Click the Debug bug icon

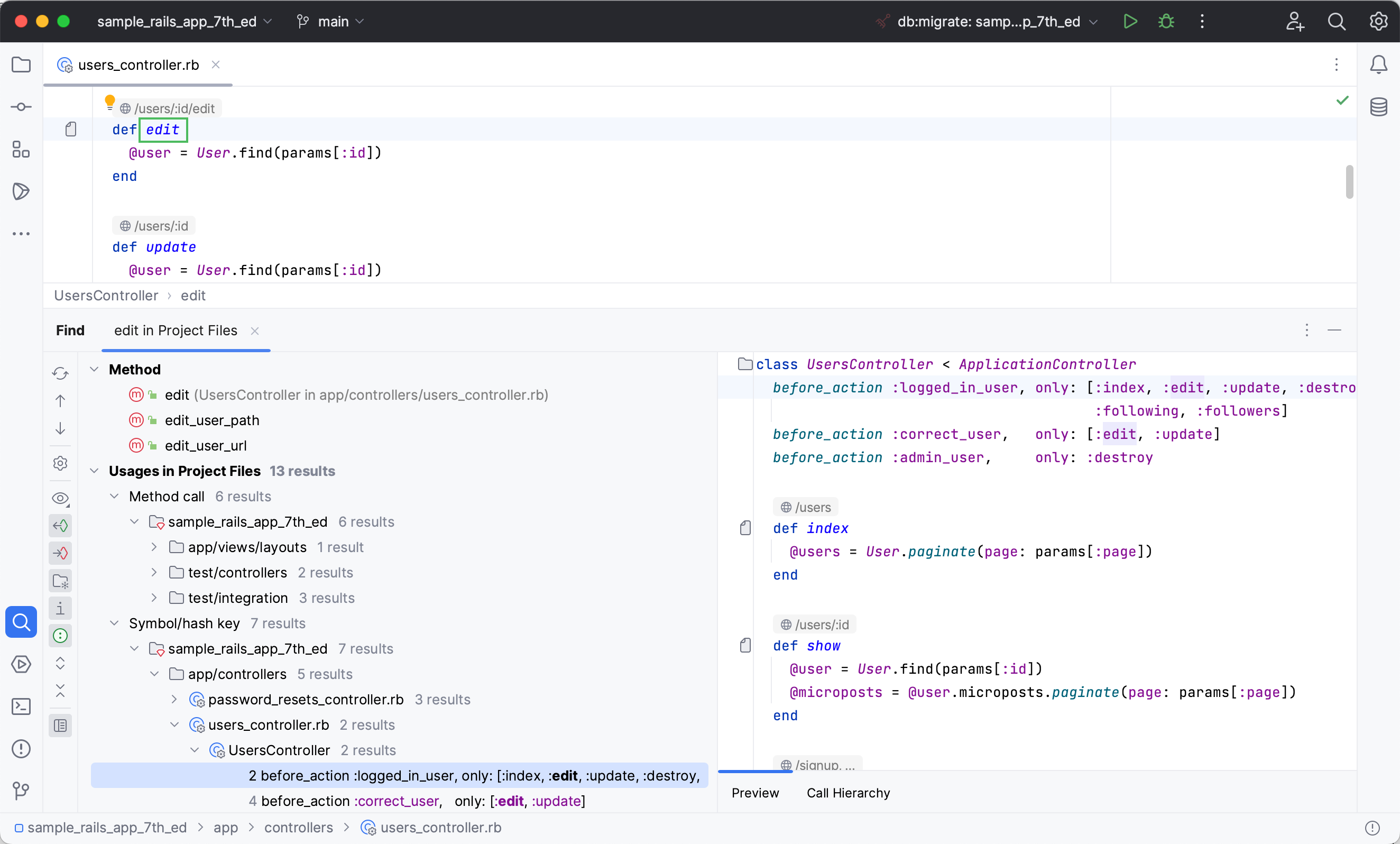(1166, 22)
